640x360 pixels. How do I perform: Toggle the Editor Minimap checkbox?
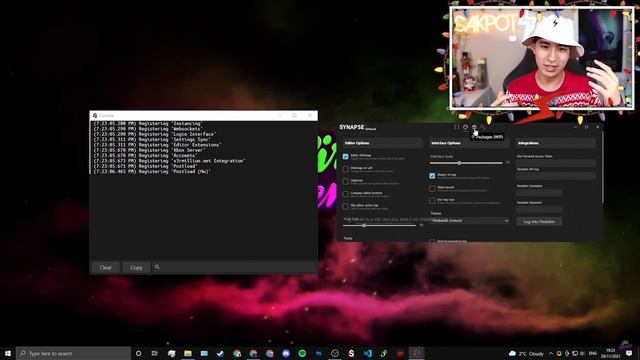pyautogui.click(x=345, y=156)
